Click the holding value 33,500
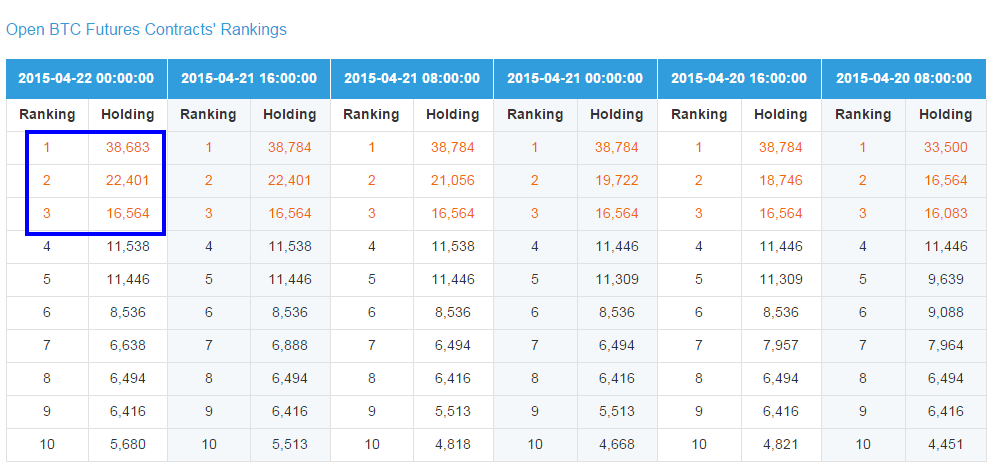 coord(945,148)
